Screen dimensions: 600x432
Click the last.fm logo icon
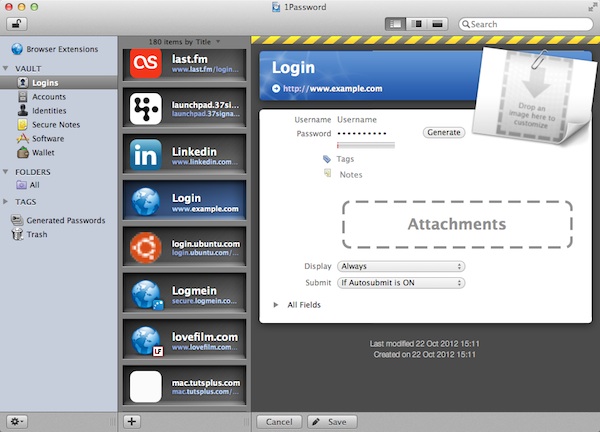pyautogui.click(x=145, y=63)
